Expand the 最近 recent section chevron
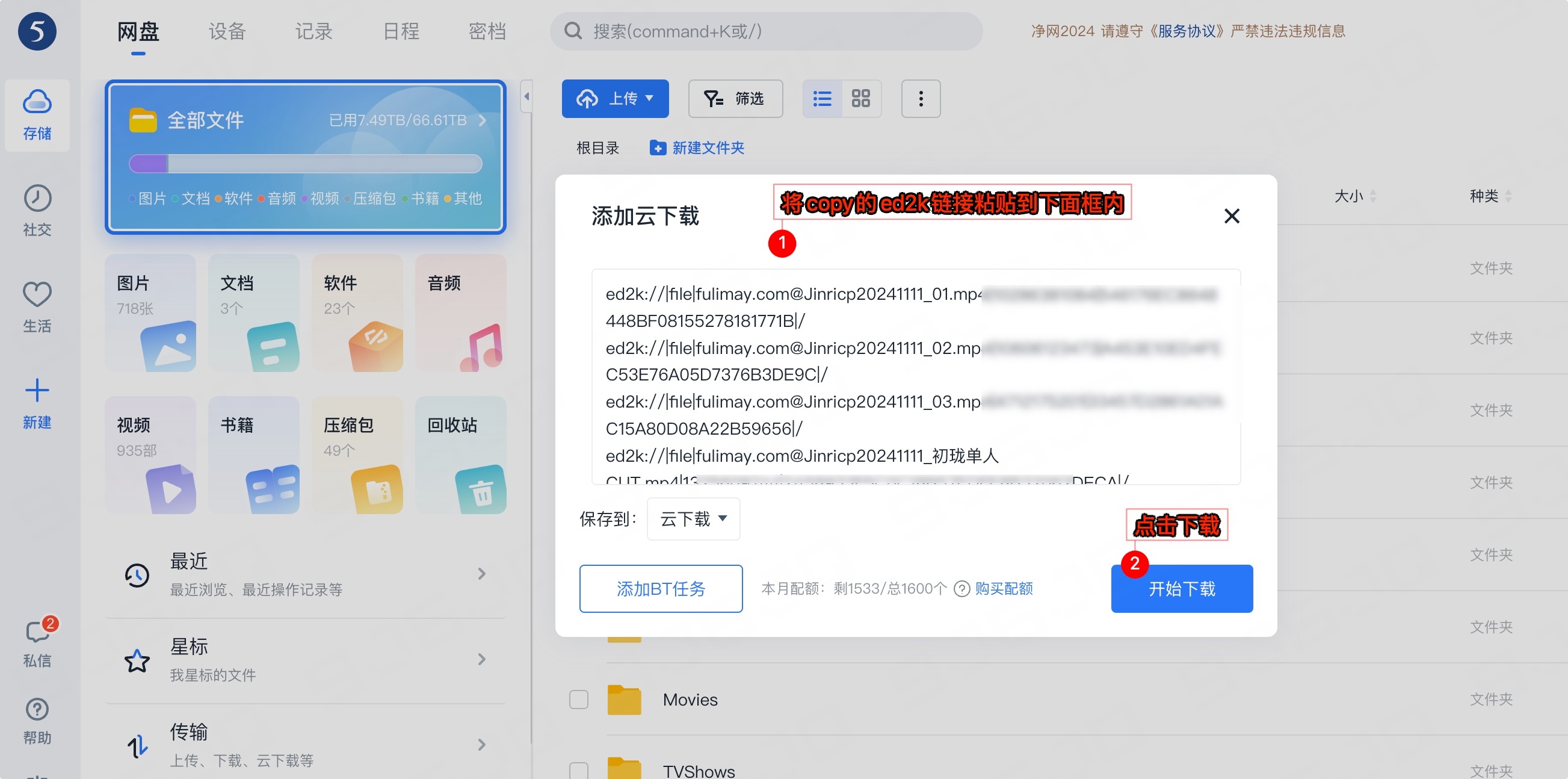 click(481, 574)
